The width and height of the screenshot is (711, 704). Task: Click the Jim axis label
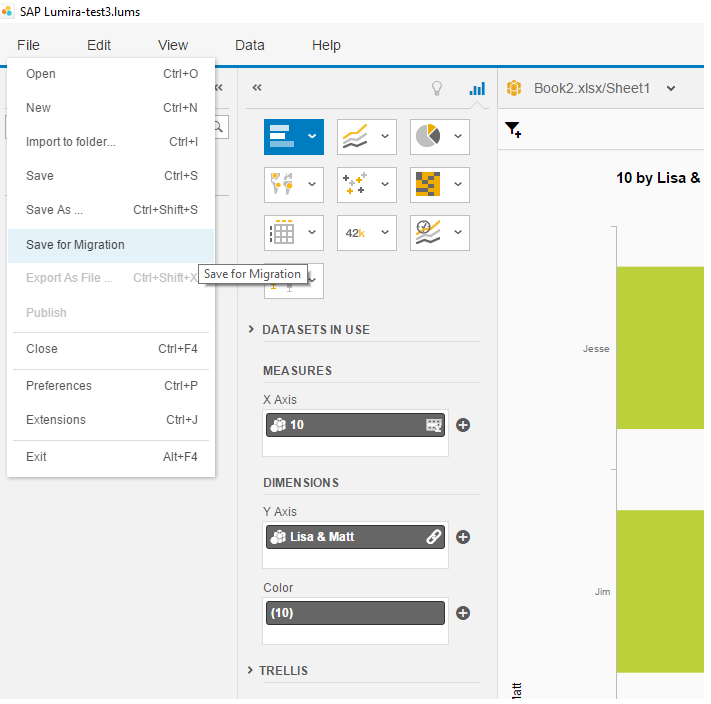pos(602,592)
